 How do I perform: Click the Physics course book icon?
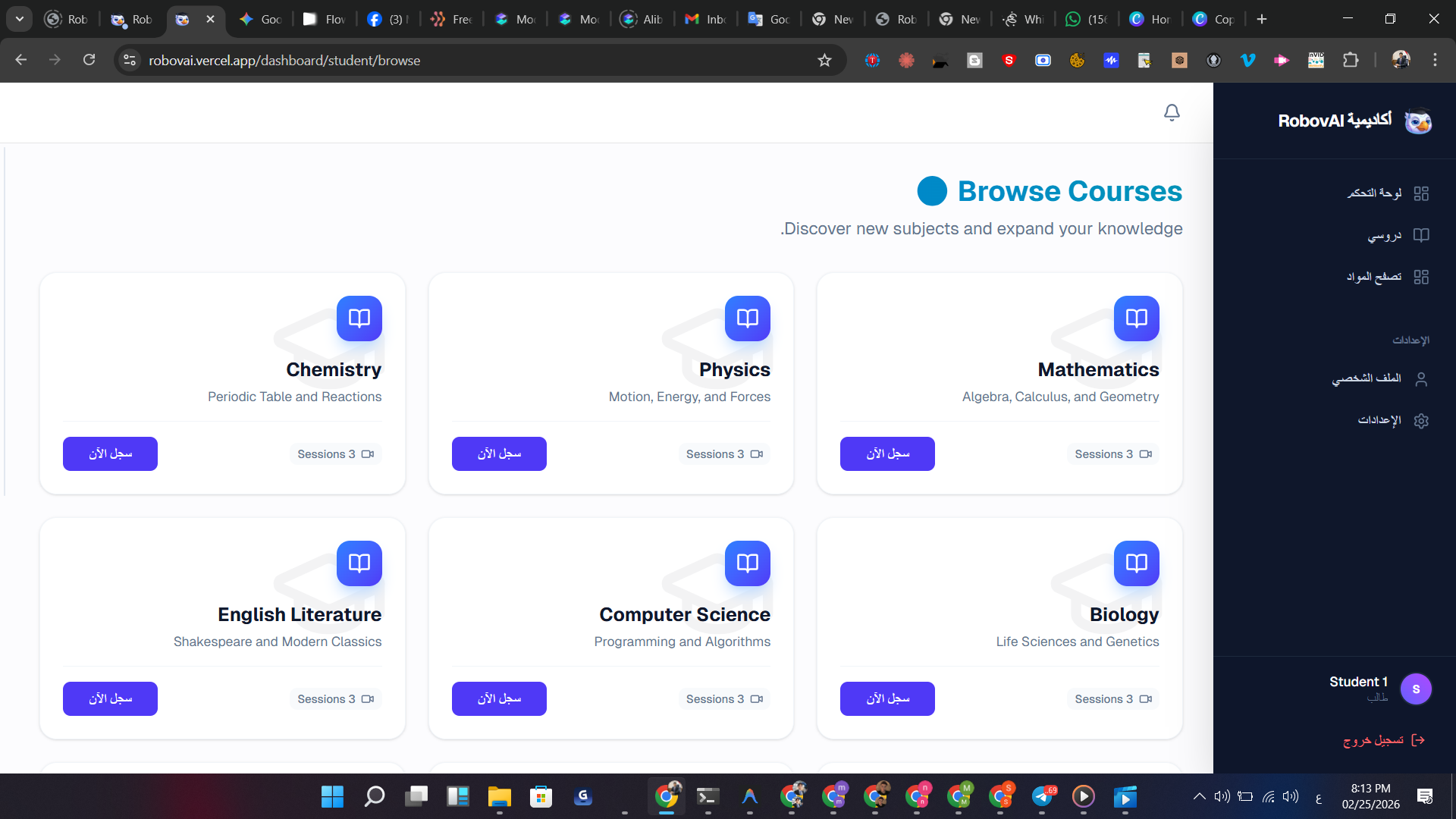pos(747,318)
